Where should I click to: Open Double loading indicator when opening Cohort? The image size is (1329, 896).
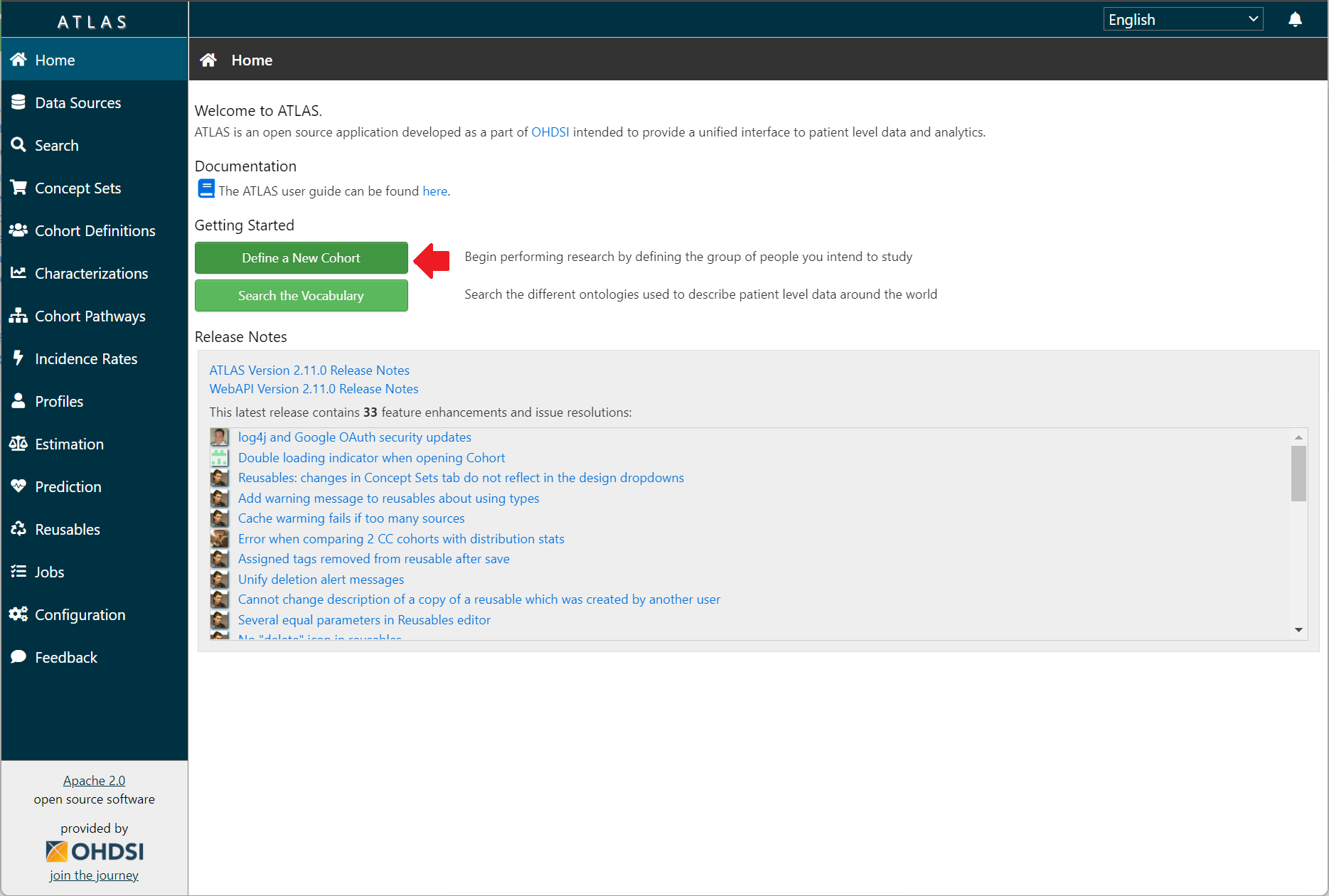point(371,458)
